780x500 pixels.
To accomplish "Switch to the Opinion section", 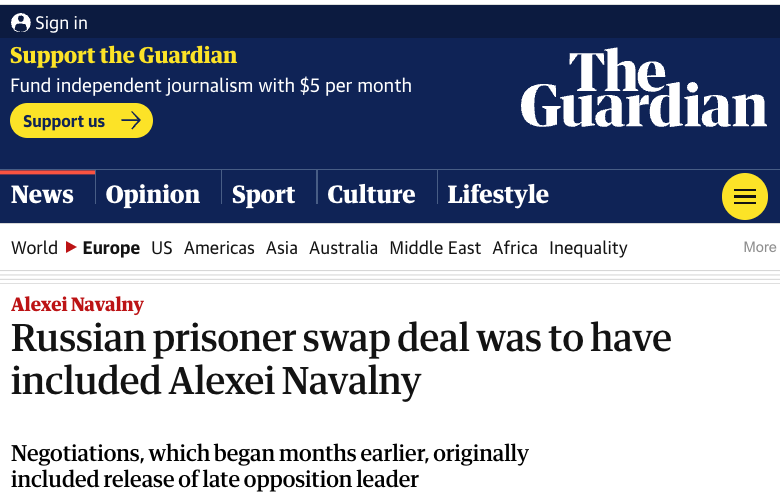I will coord(153,194).
